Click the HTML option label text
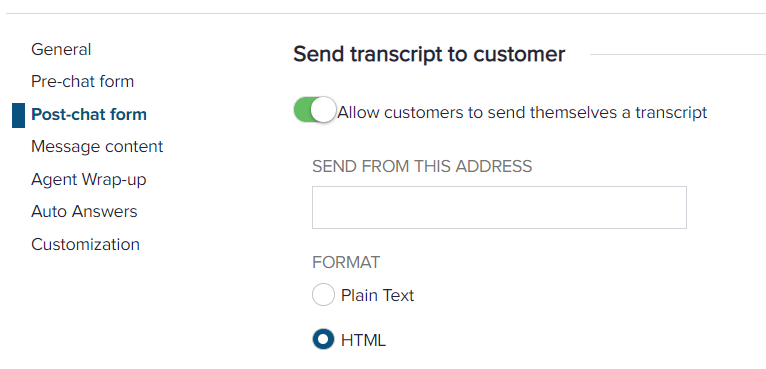The width and height of the screenshot is (766, 369). 363,340
